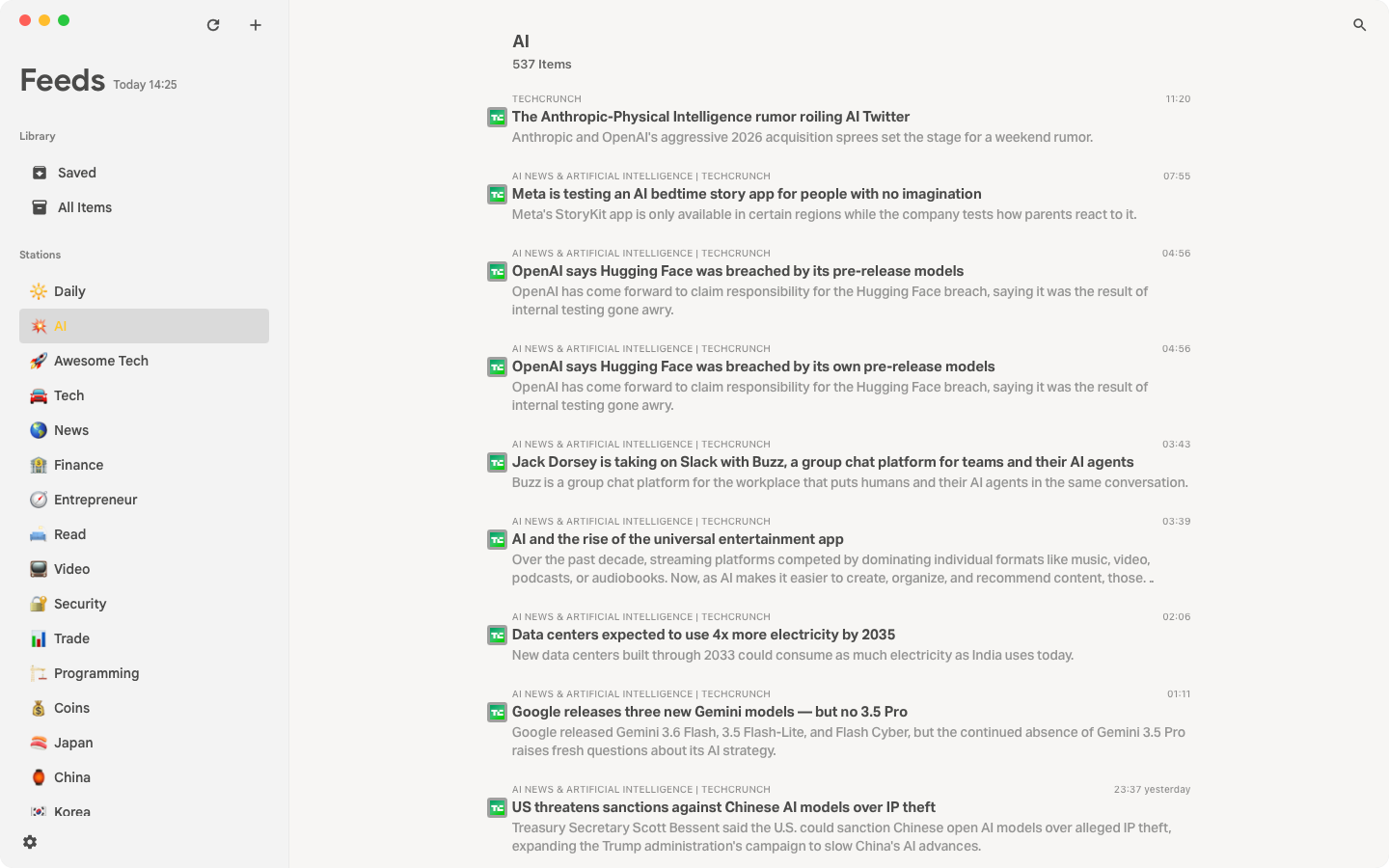Viewport: 1389px width, 868px height.
Task: Click summary 'Treasury Secretary Scott Bessent said'
Action: [x=841, y=837]
